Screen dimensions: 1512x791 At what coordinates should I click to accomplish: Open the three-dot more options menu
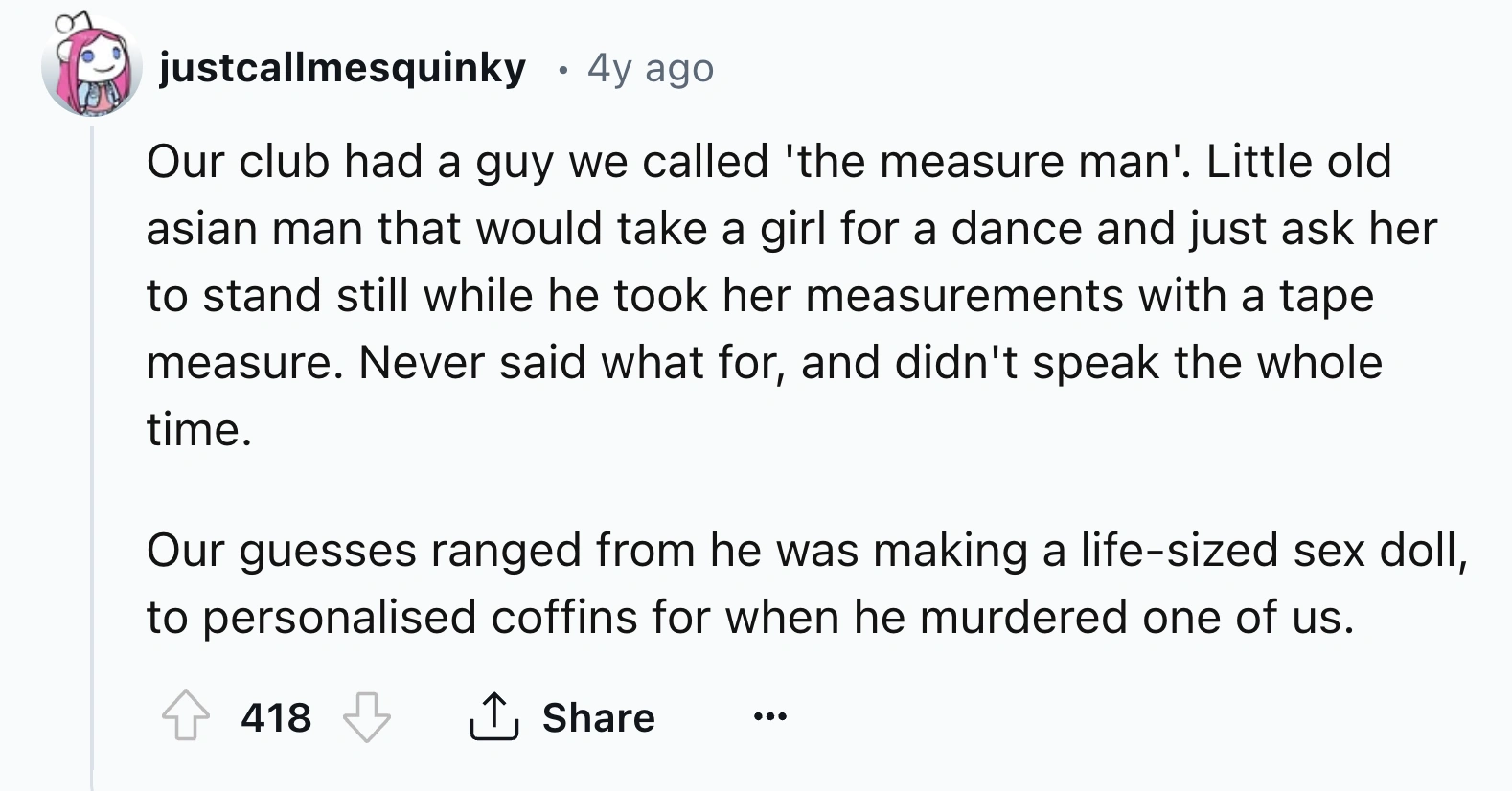[769, 716]
